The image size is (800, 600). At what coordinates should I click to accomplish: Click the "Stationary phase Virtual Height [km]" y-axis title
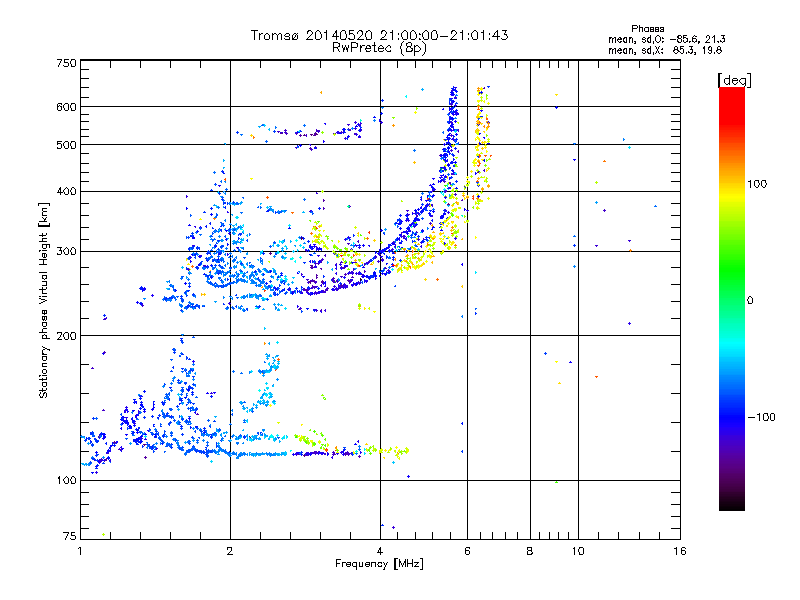tap(44, 301)
